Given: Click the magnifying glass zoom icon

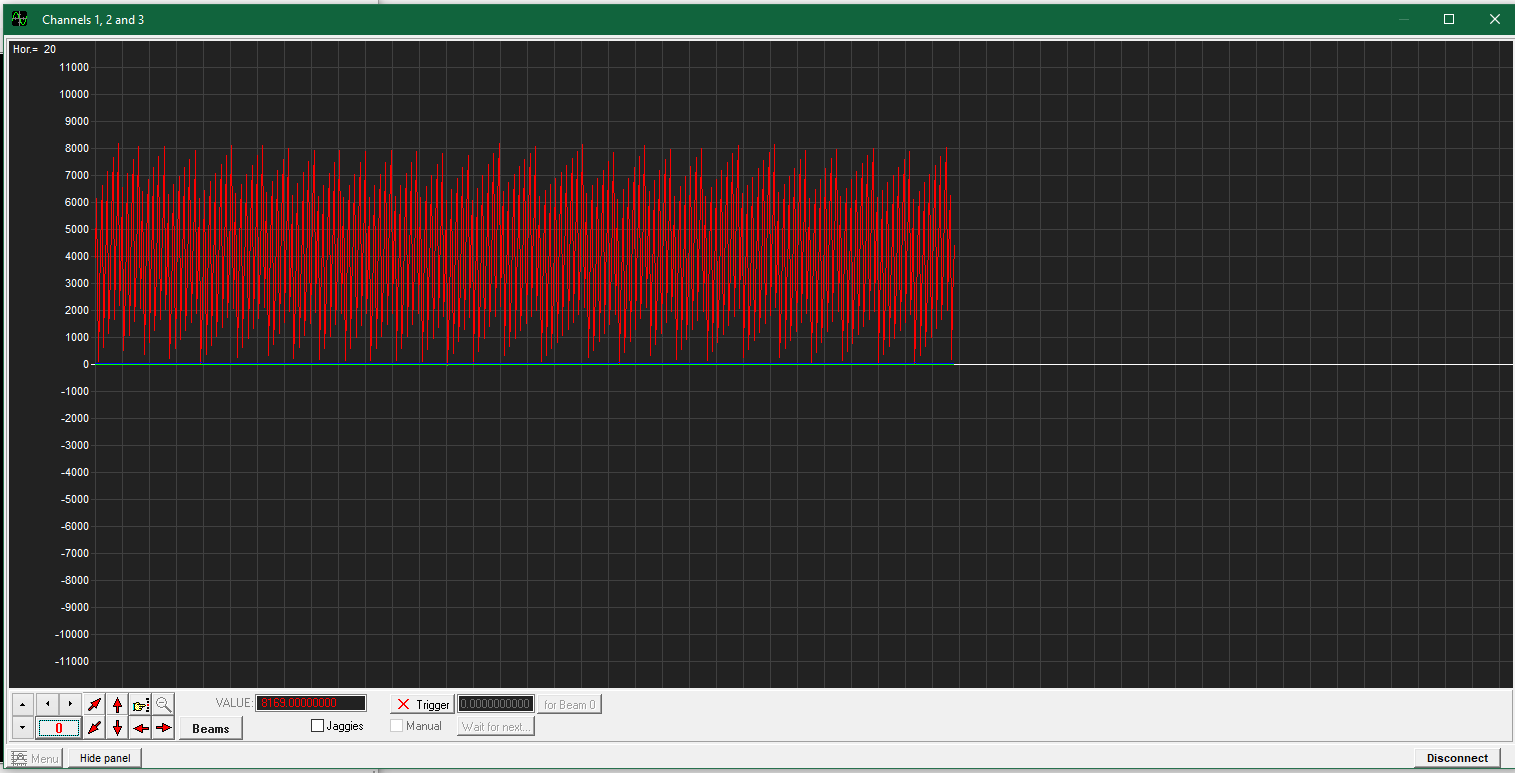Looking at the screenshot, I should 164,704.
